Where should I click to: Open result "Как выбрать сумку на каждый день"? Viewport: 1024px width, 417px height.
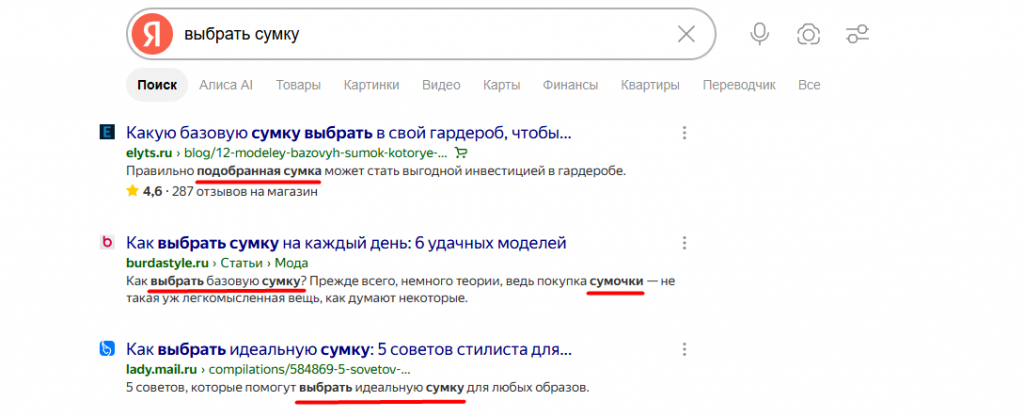pos(346,244)
